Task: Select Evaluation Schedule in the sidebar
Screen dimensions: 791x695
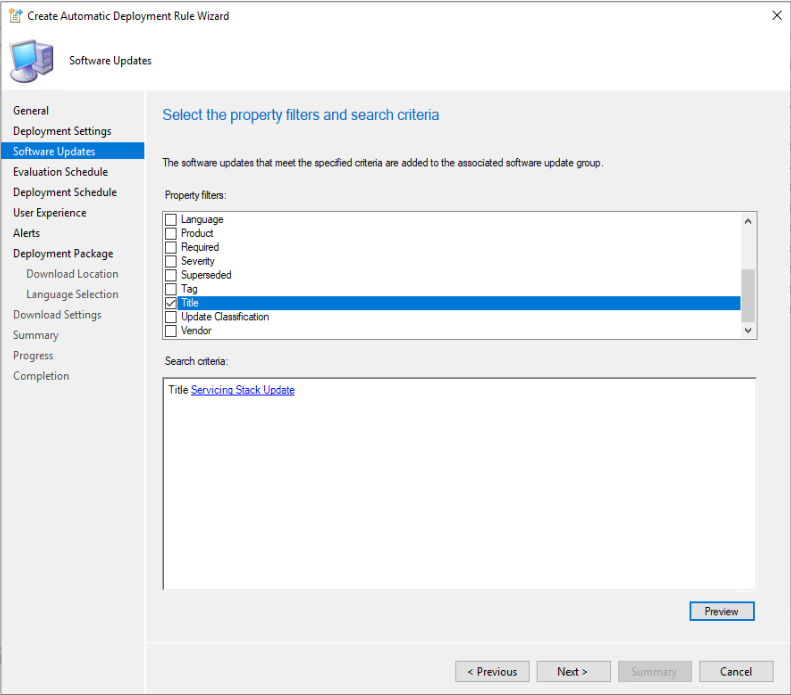Action: click(x=61, y=172)
